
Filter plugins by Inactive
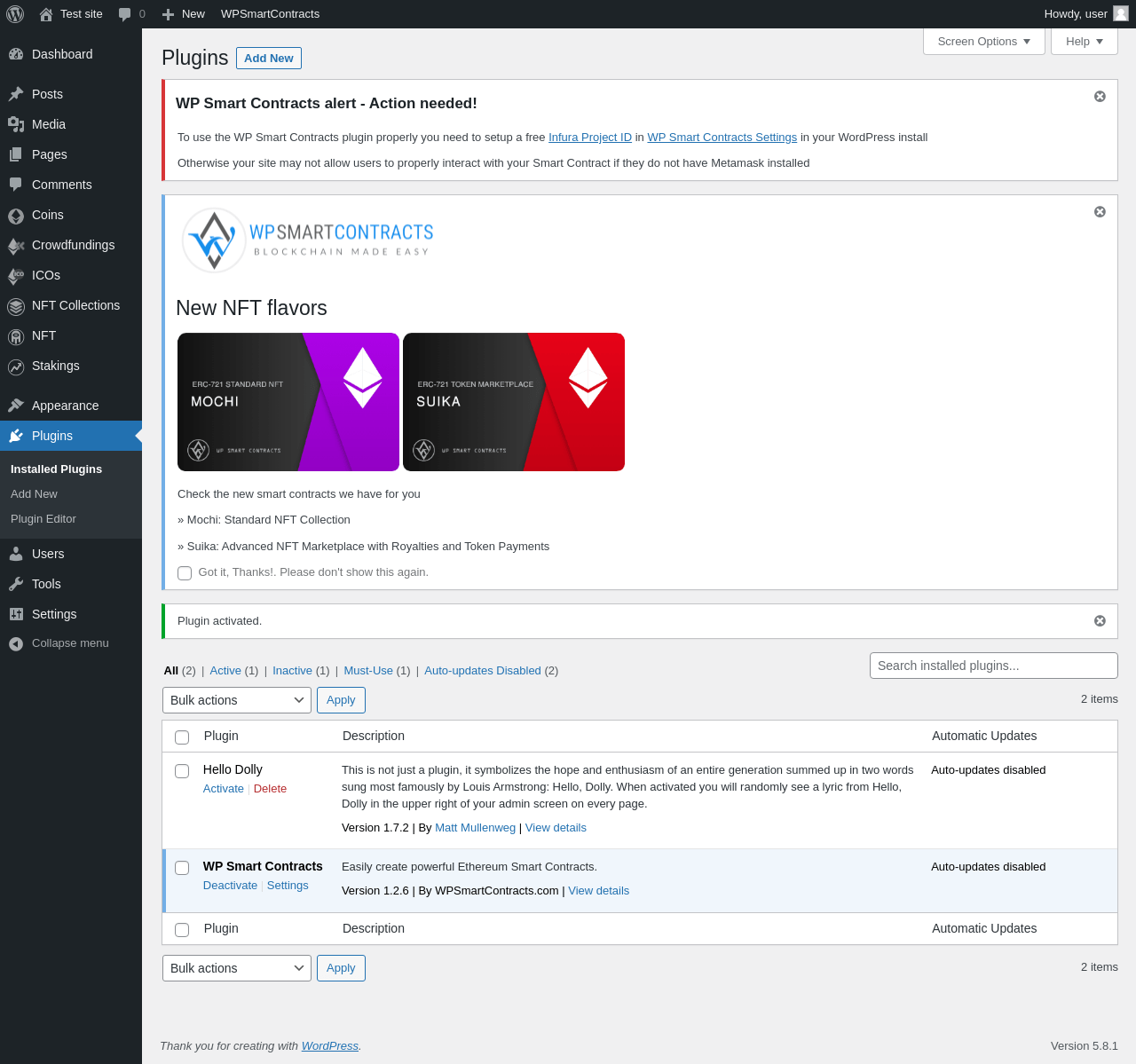292,670
